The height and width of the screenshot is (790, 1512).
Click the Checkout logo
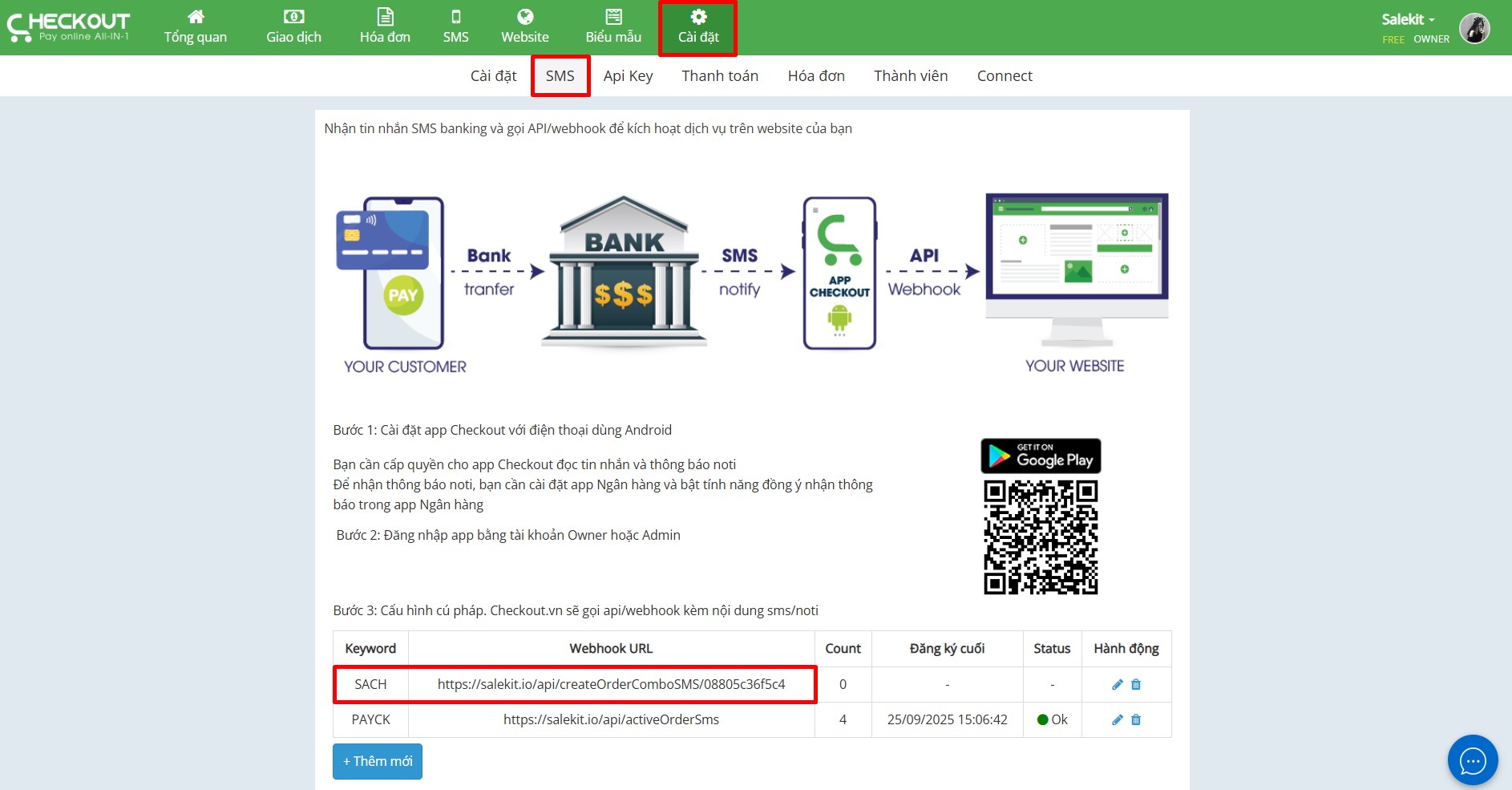point(69,26)
